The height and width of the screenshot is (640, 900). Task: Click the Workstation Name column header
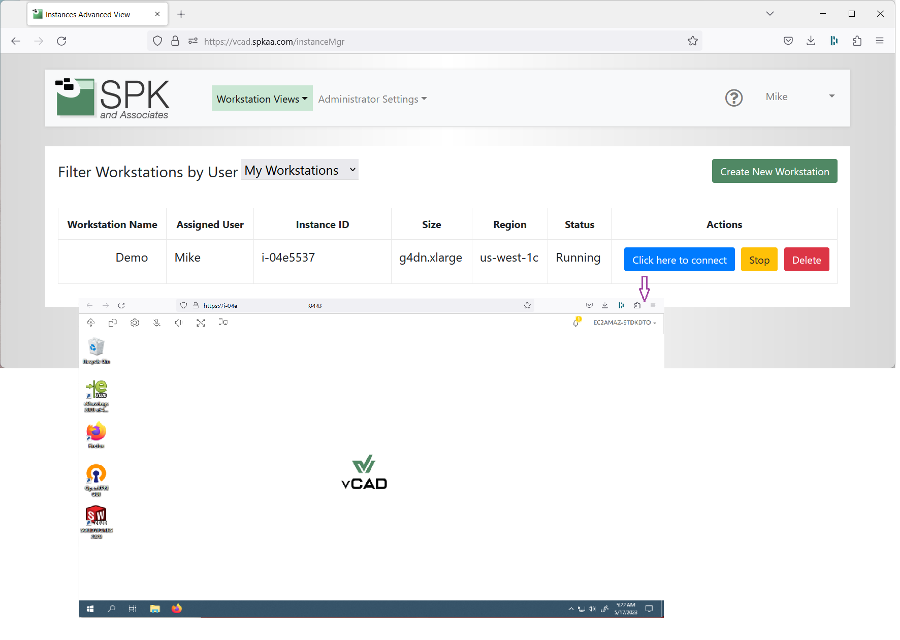click(112, 224)
